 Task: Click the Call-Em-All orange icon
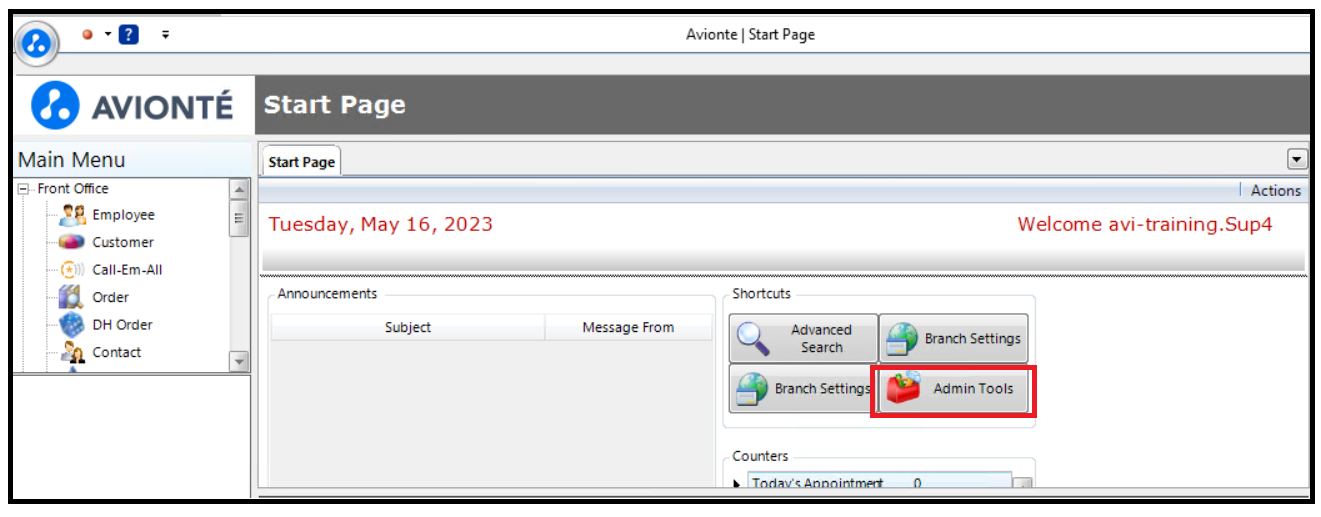click(x=72, y=270)
